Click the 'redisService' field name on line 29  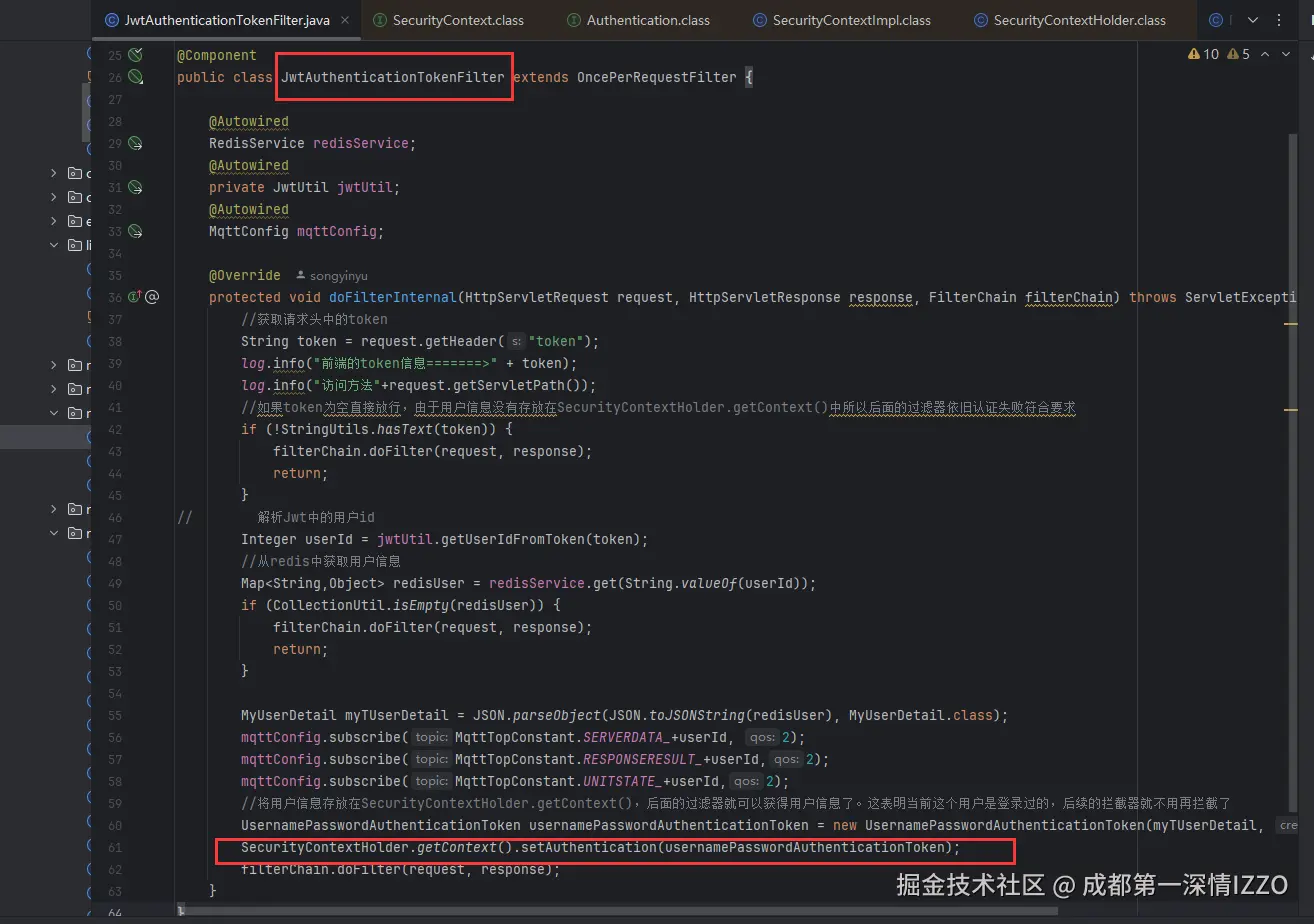[361, 143]
